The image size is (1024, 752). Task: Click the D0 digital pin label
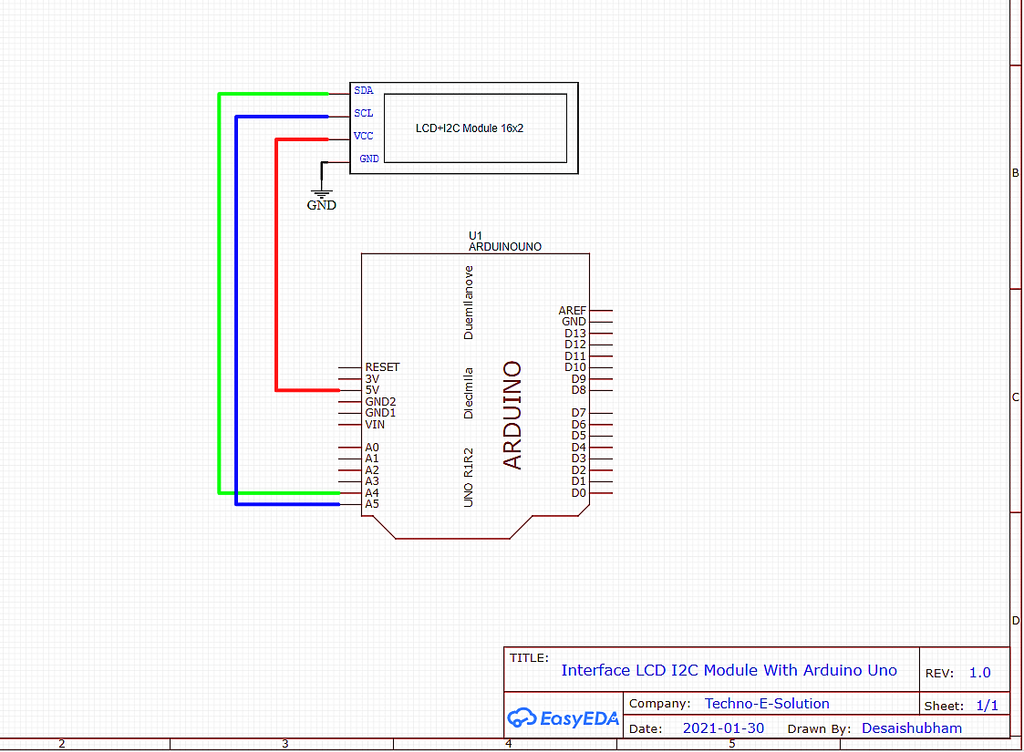tap(579, 493)
